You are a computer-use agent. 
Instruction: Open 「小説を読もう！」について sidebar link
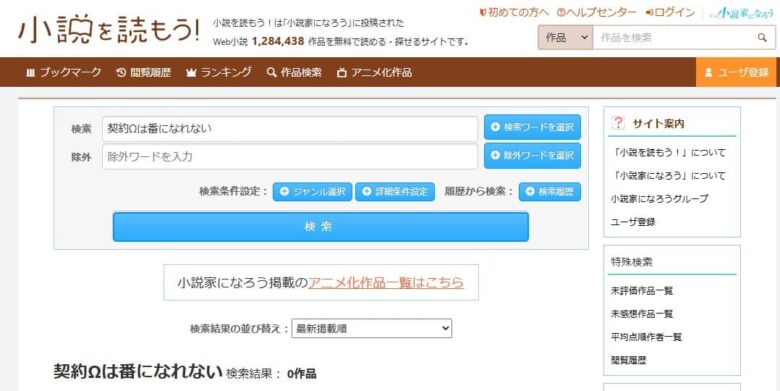click(x=668, y=153)
